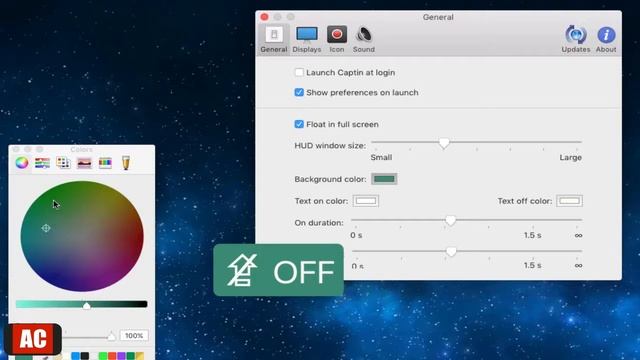
Task: Click the infinity mark under On duration
Action: 578,236
